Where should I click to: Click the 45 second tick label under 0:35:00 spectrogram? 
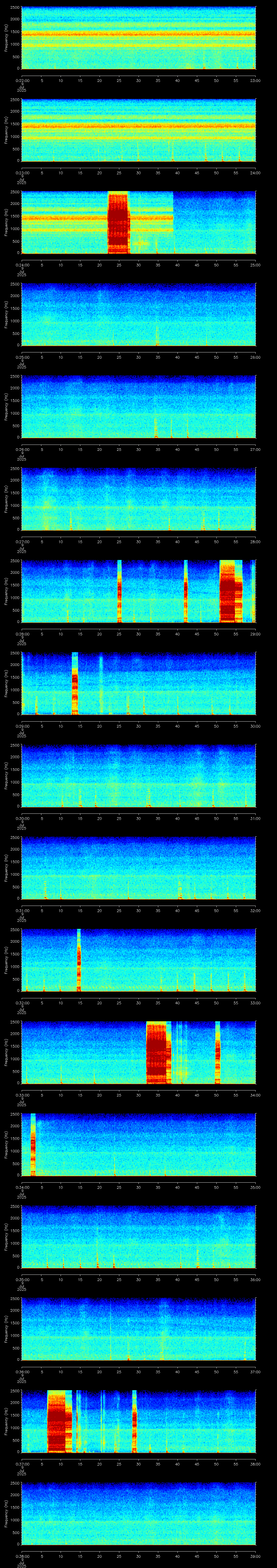pos(197,1279)
